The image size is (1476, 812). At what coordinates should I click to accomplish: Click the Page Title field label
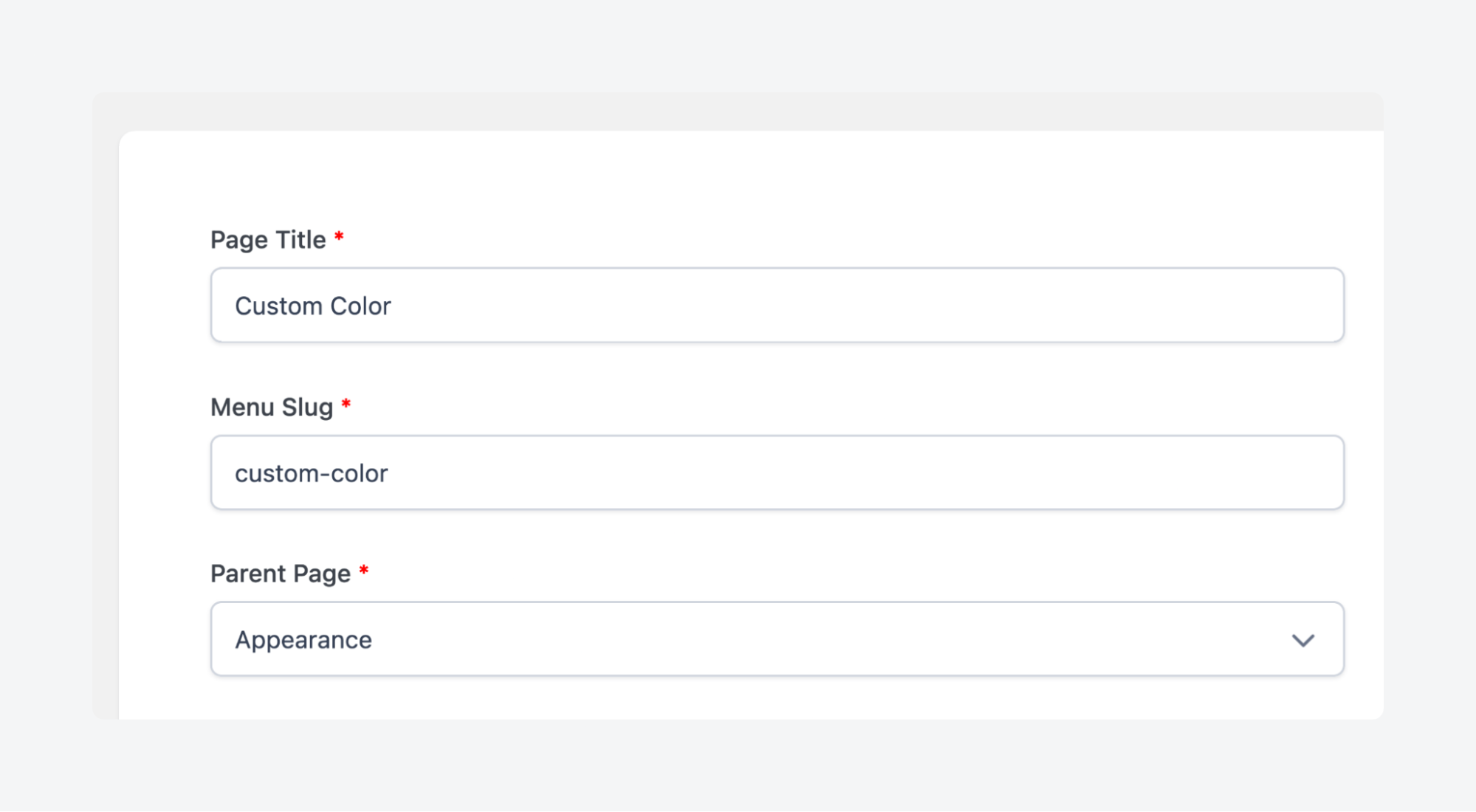point(270,239)
